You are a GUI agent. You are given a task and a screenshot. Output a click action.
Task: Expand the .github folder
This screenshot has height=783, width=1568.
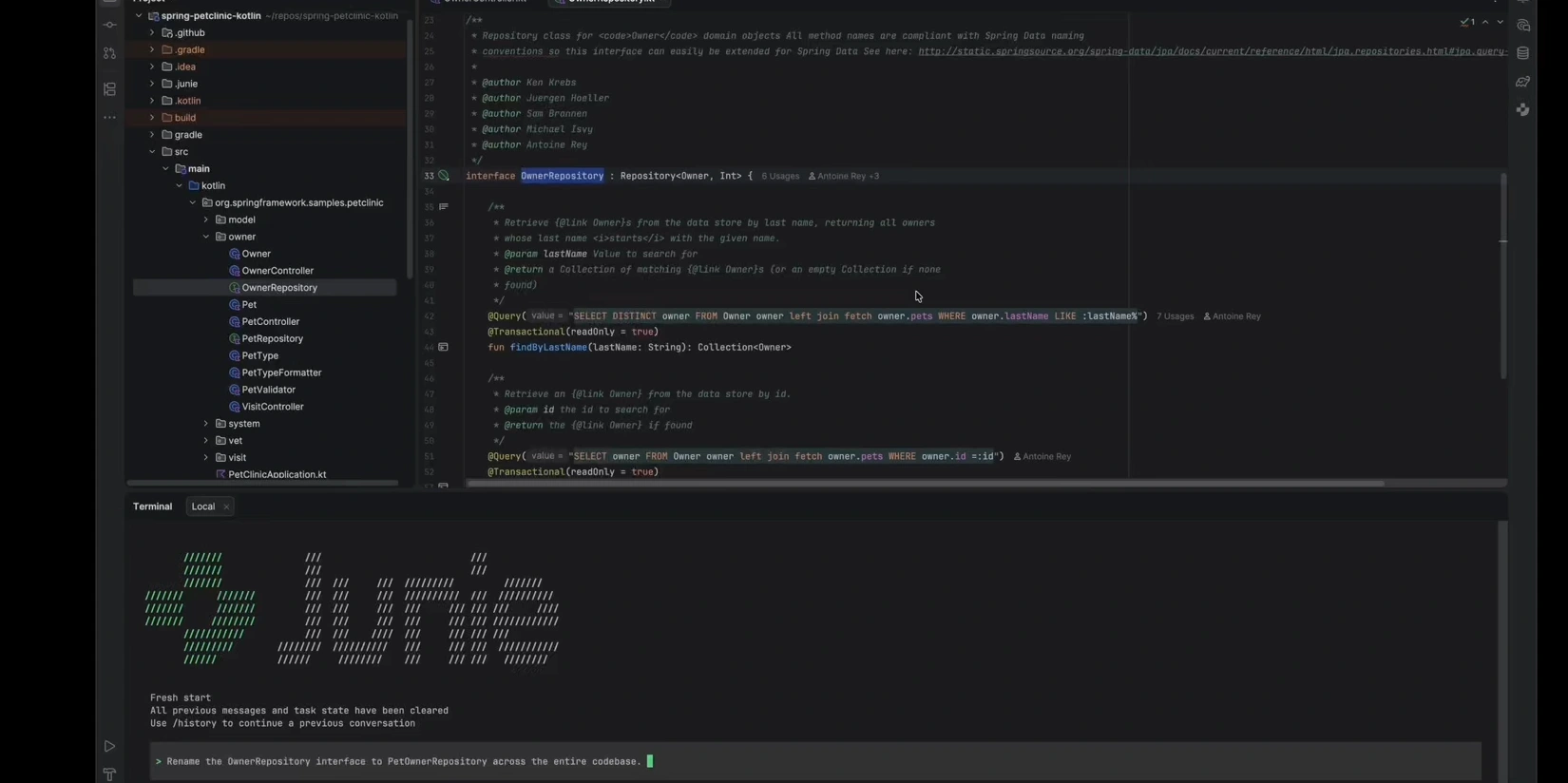coord(152,32)
